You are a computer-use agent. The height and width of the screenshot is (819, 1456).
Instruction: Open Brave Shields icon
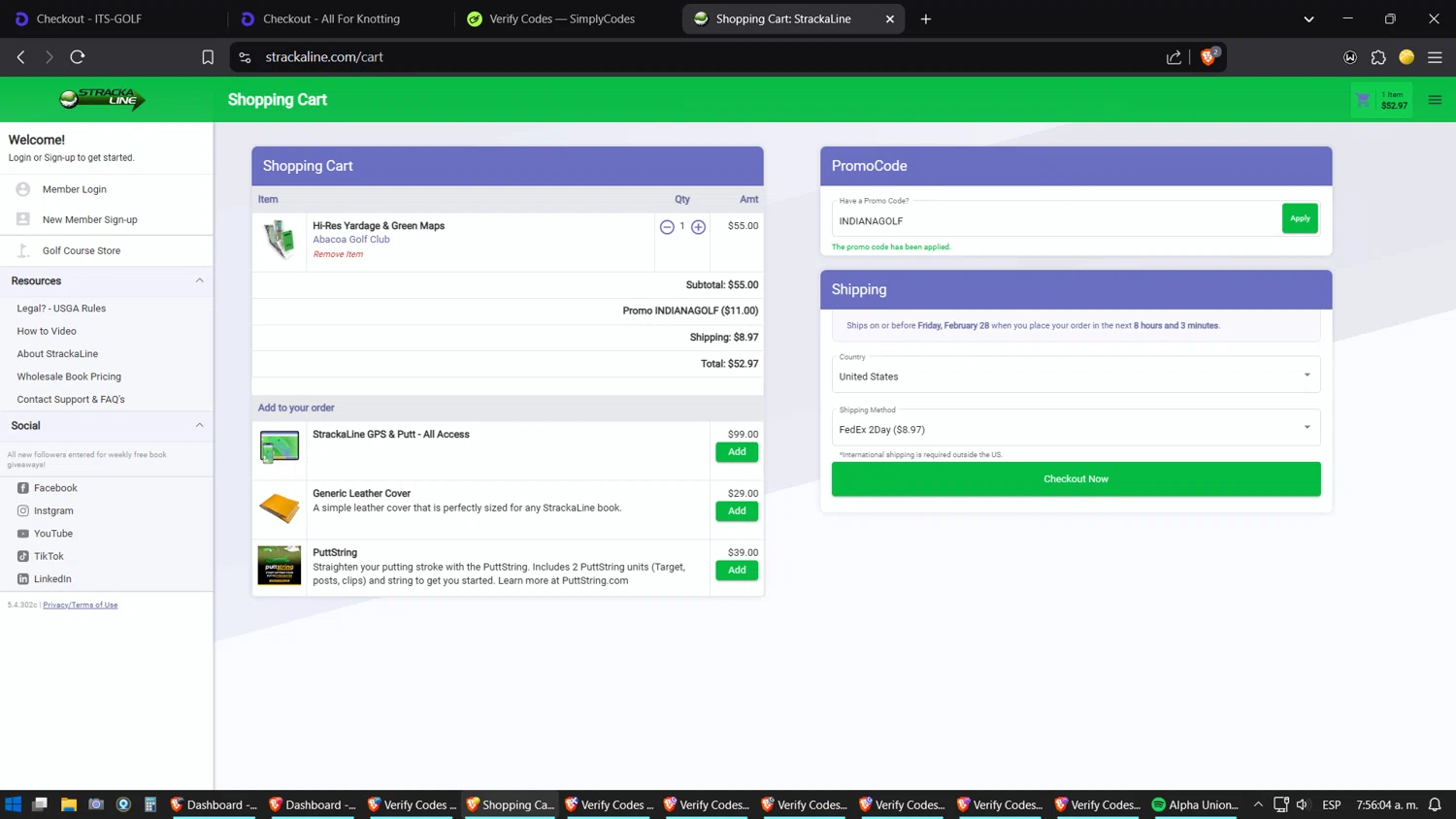[1209, 56]
